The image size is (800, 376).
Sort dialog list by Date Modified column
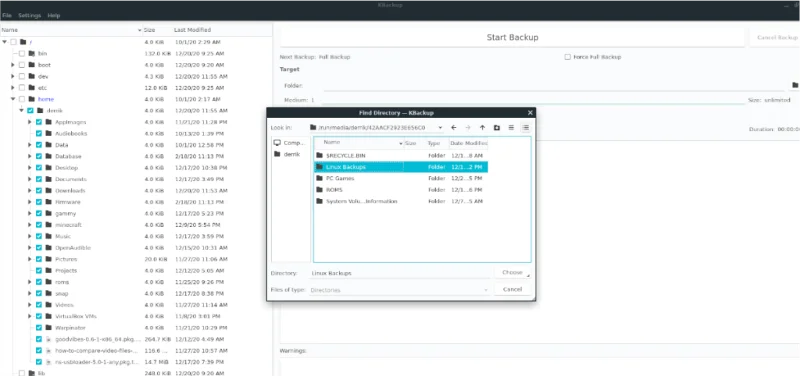[468, 143]
